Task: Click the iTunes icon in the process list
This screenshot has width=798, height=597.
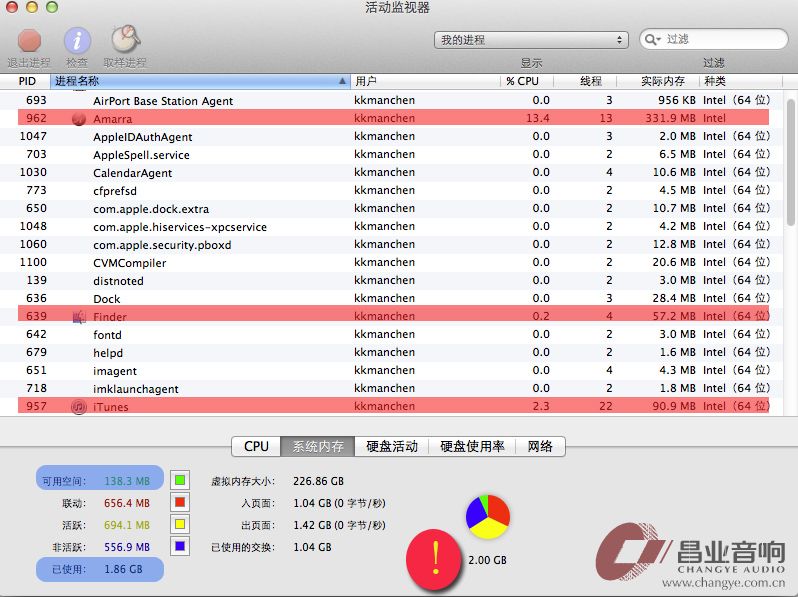Action: [79, 407]
